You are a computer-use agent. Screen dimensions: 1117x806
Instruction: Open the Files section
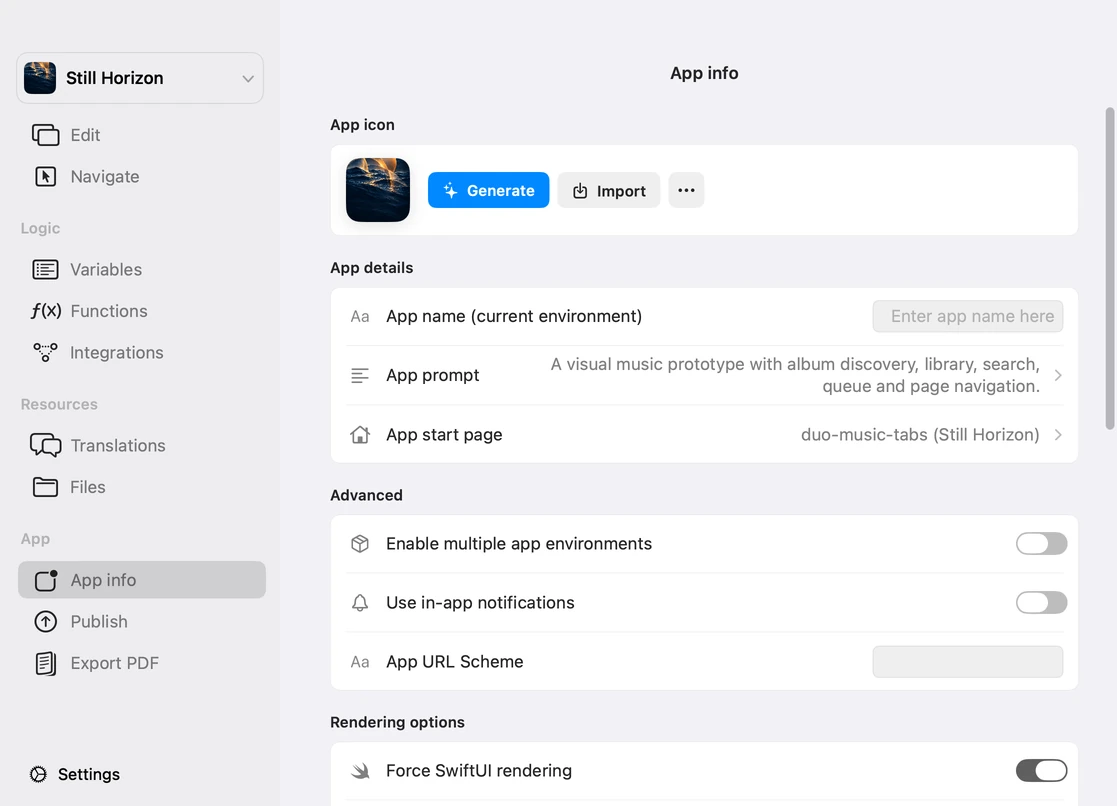click(x=142, y=487)
